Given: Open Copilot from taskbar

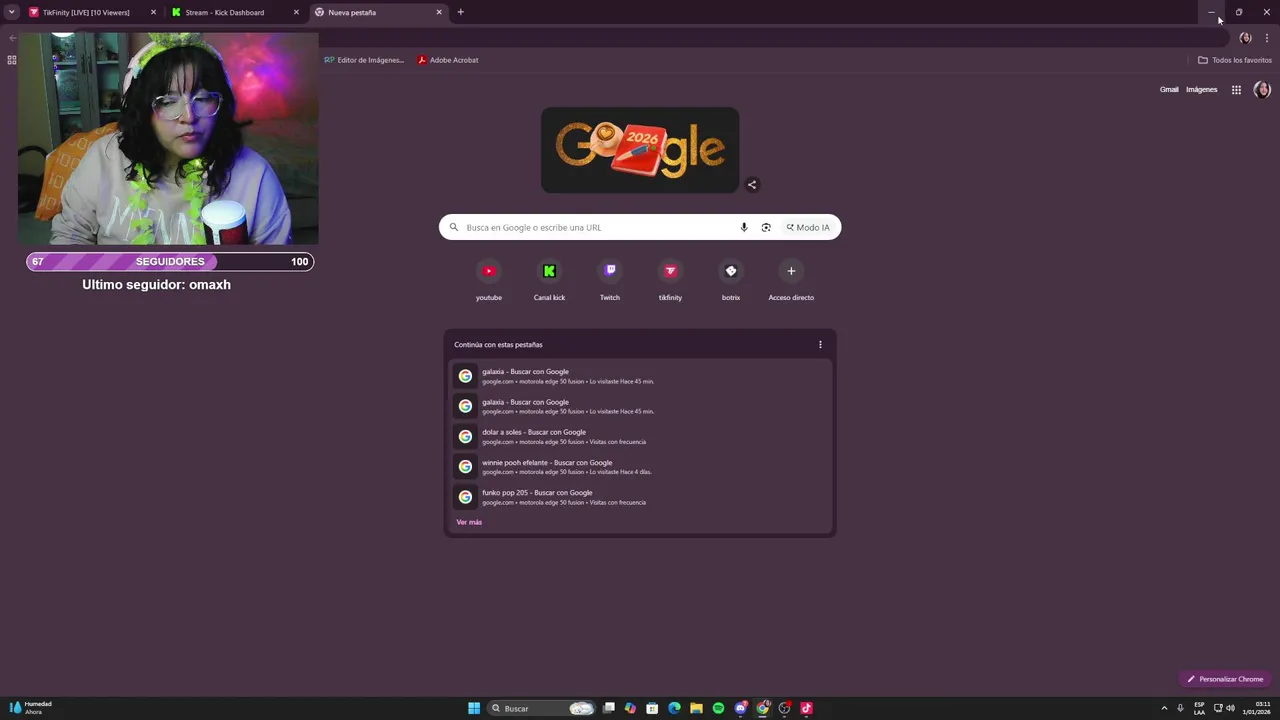Looking at the screenshot, I should click(630, 708).
